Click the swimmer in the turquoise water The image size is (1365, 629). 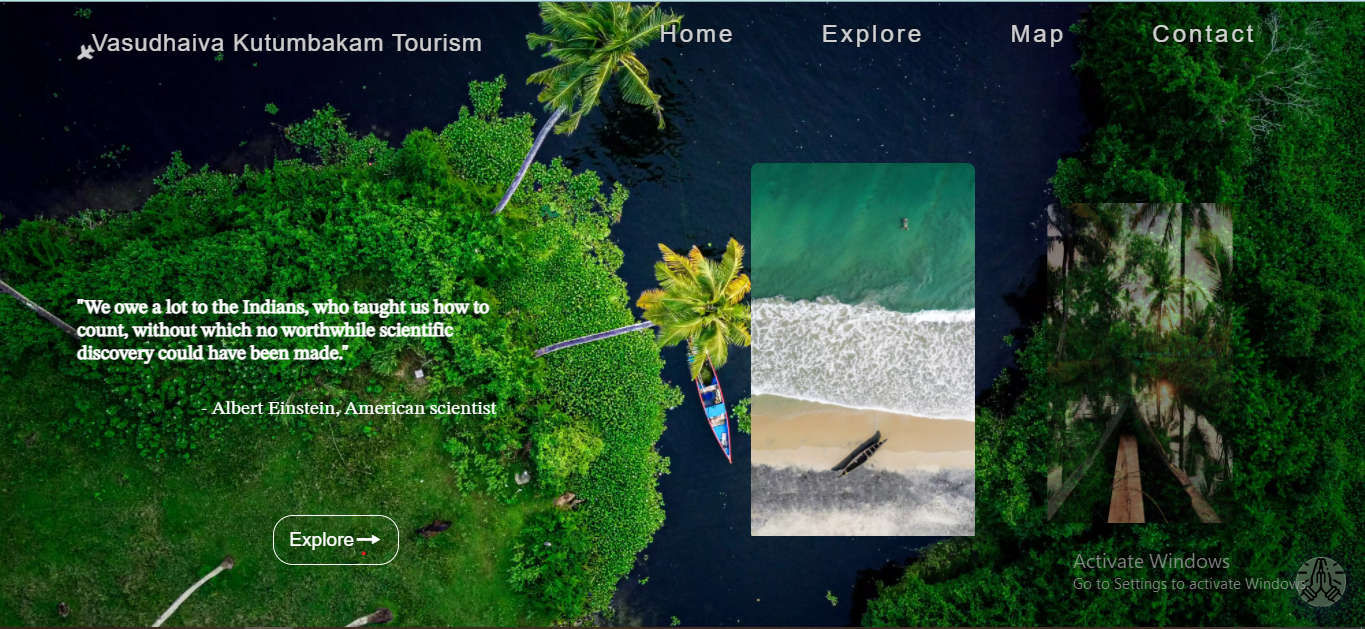click(904, 224)
